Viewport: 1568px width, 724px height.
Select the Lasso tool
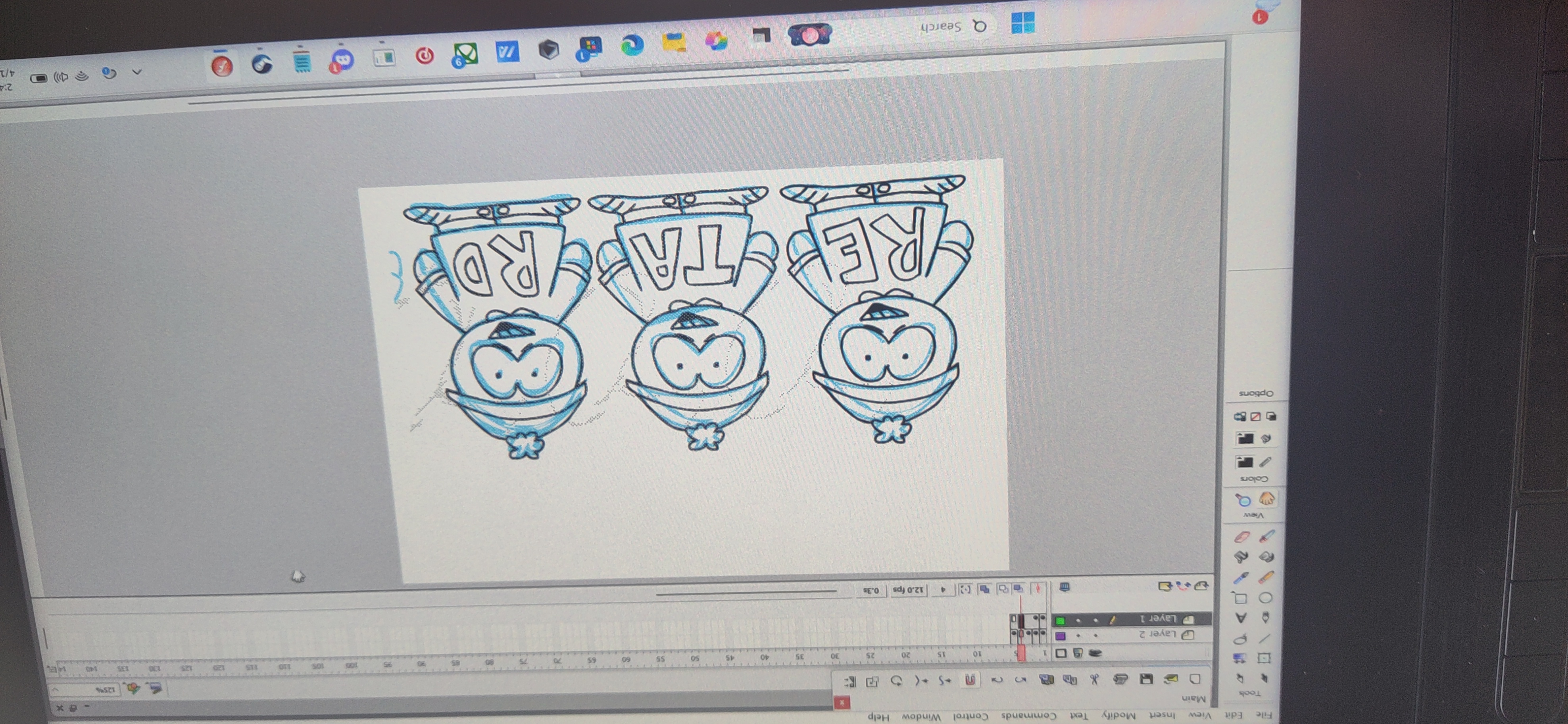[x=1240, y=639]
